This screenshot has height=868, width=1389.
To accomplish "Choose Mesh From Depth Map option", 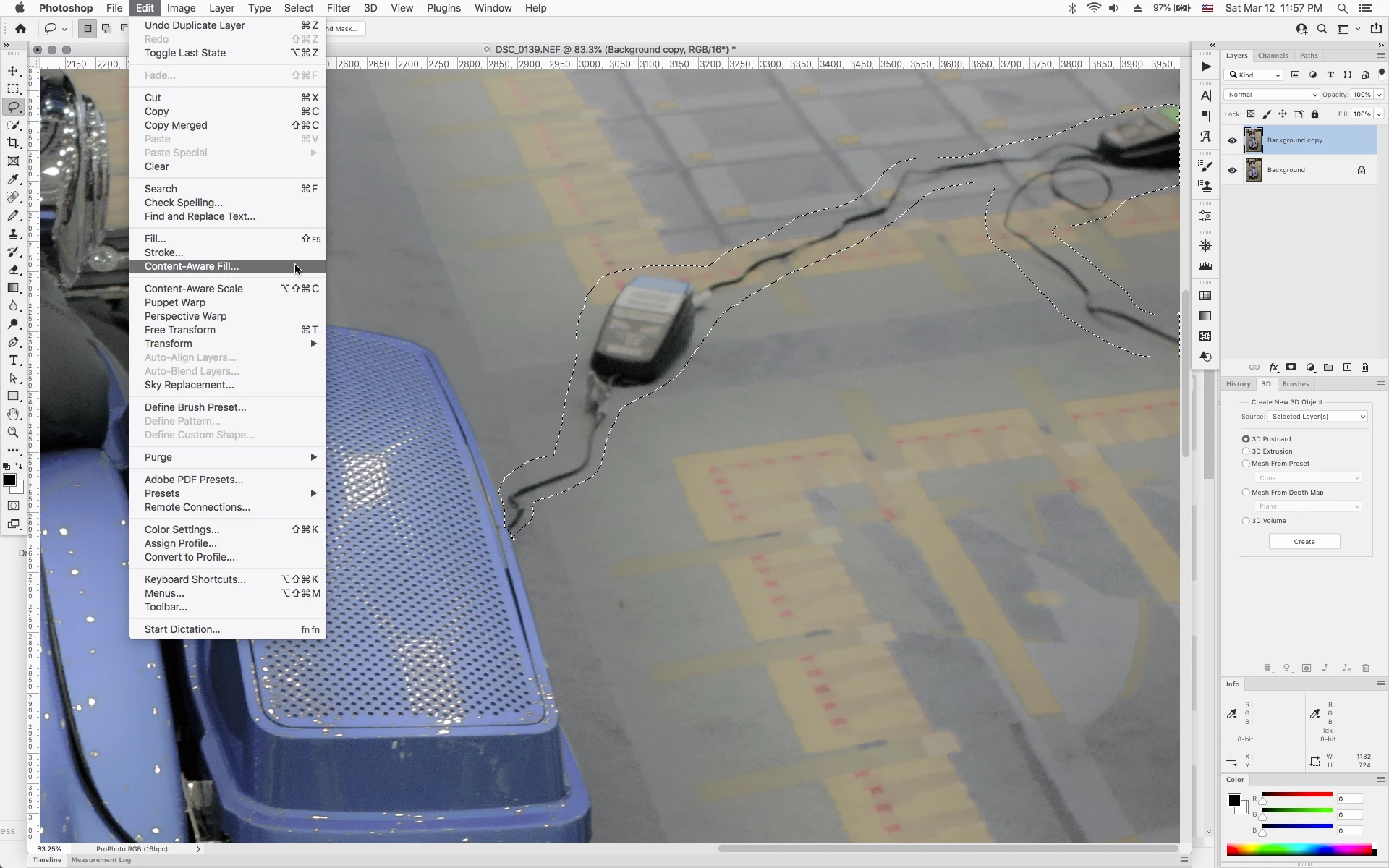I will pyautogui.click(x=1246, y=493).
